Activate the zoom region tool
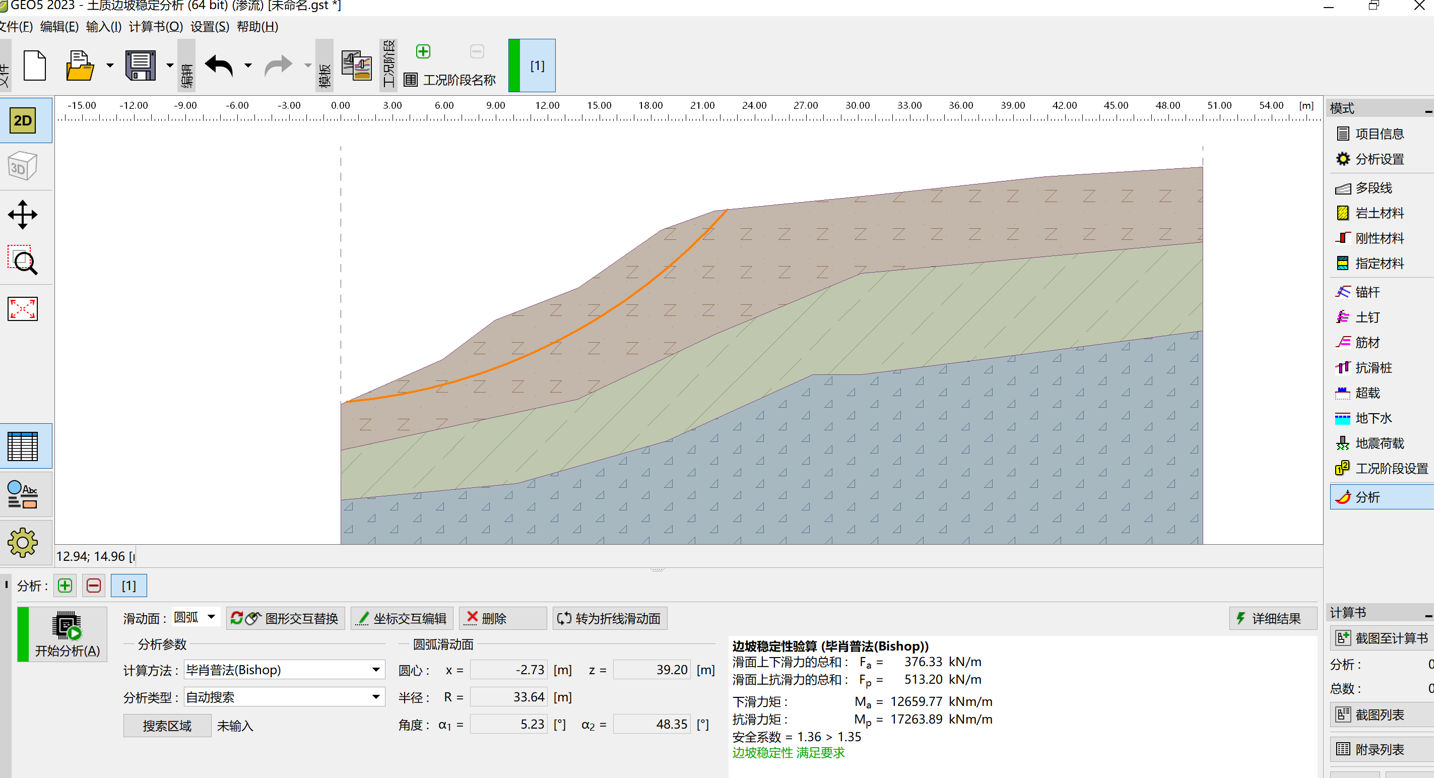This screenshot has width=1434, height=778. click(x=23, y=261)
